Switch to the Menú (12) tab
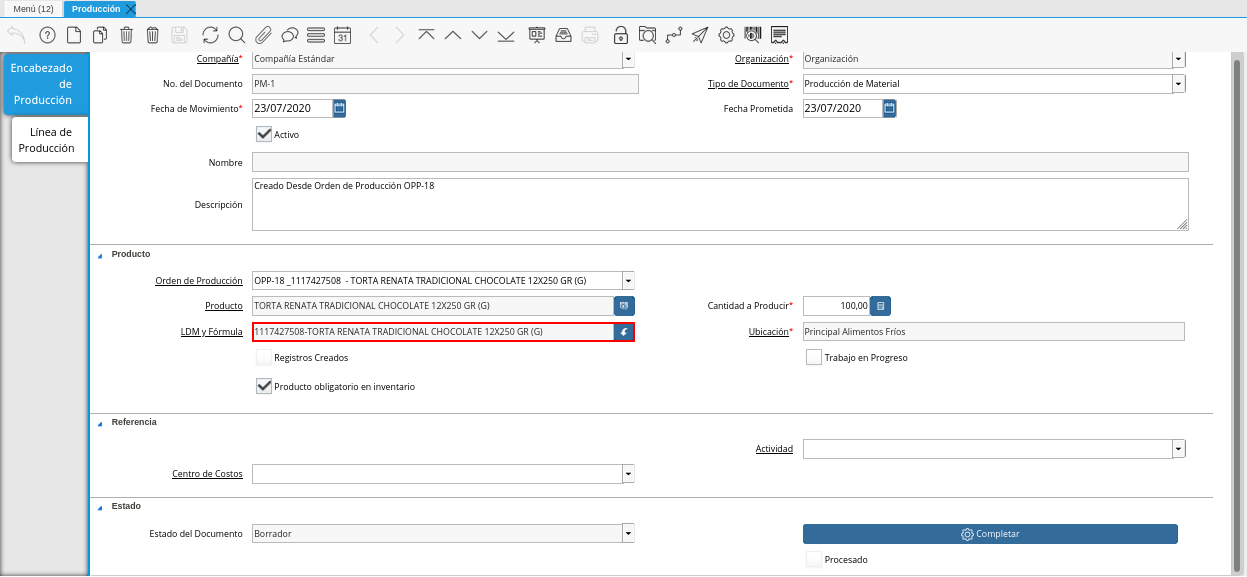This screenshot has width=1247, height=577. pos(32,9)
